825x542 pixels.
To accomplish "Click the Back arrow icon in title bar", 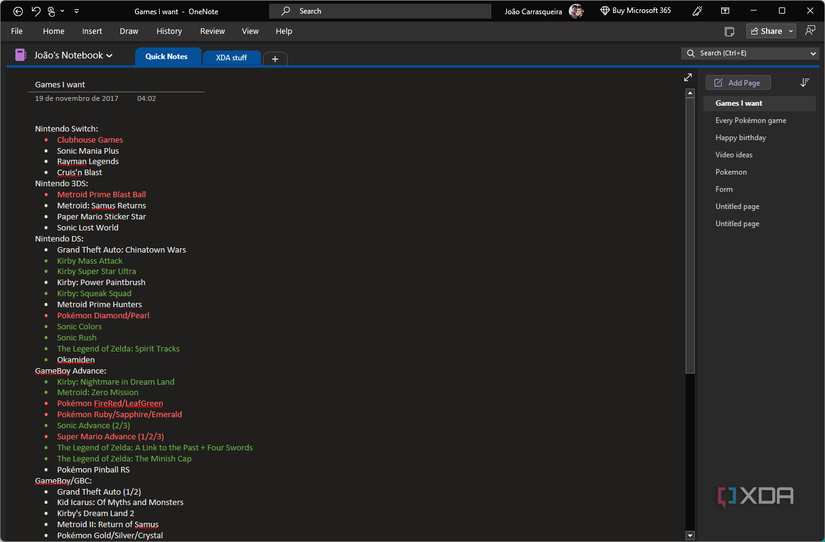I will (x=18, y=11).
